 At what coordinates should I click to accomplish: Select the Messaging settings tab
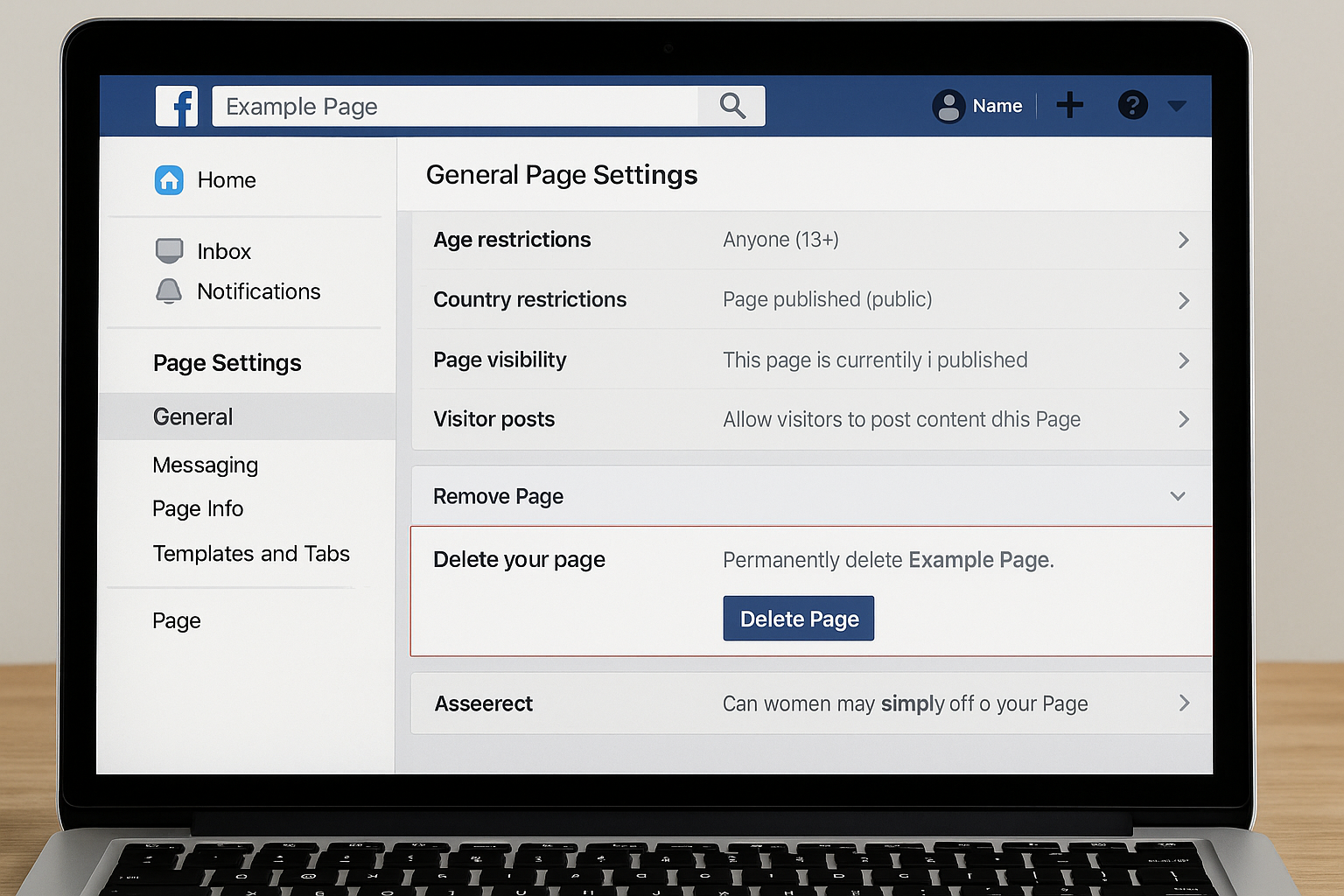coord(206,465)
